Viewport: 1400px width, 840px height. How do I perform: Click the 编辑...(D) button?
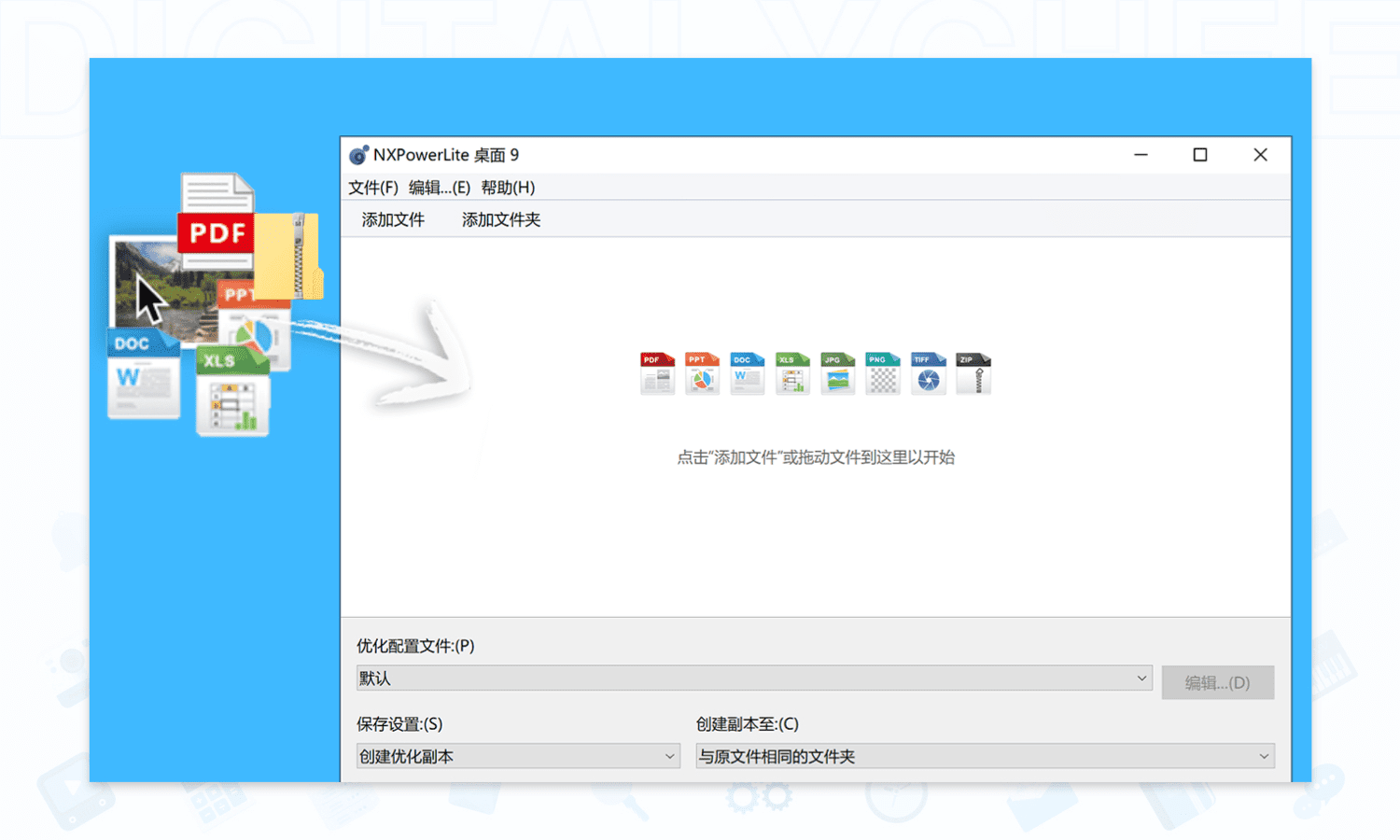click(1218, 682)
